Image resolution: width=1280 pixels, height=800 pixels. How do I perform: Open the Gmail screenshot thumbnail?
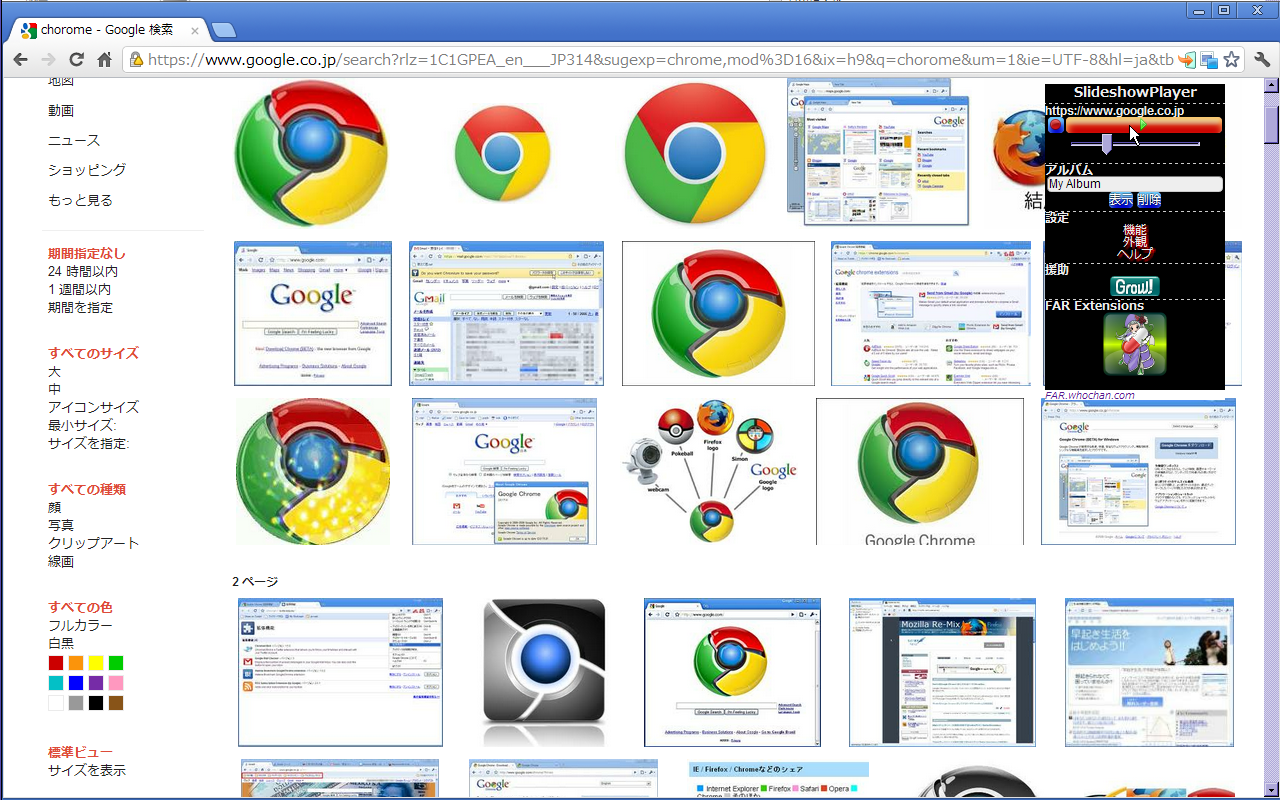(506, 313)
